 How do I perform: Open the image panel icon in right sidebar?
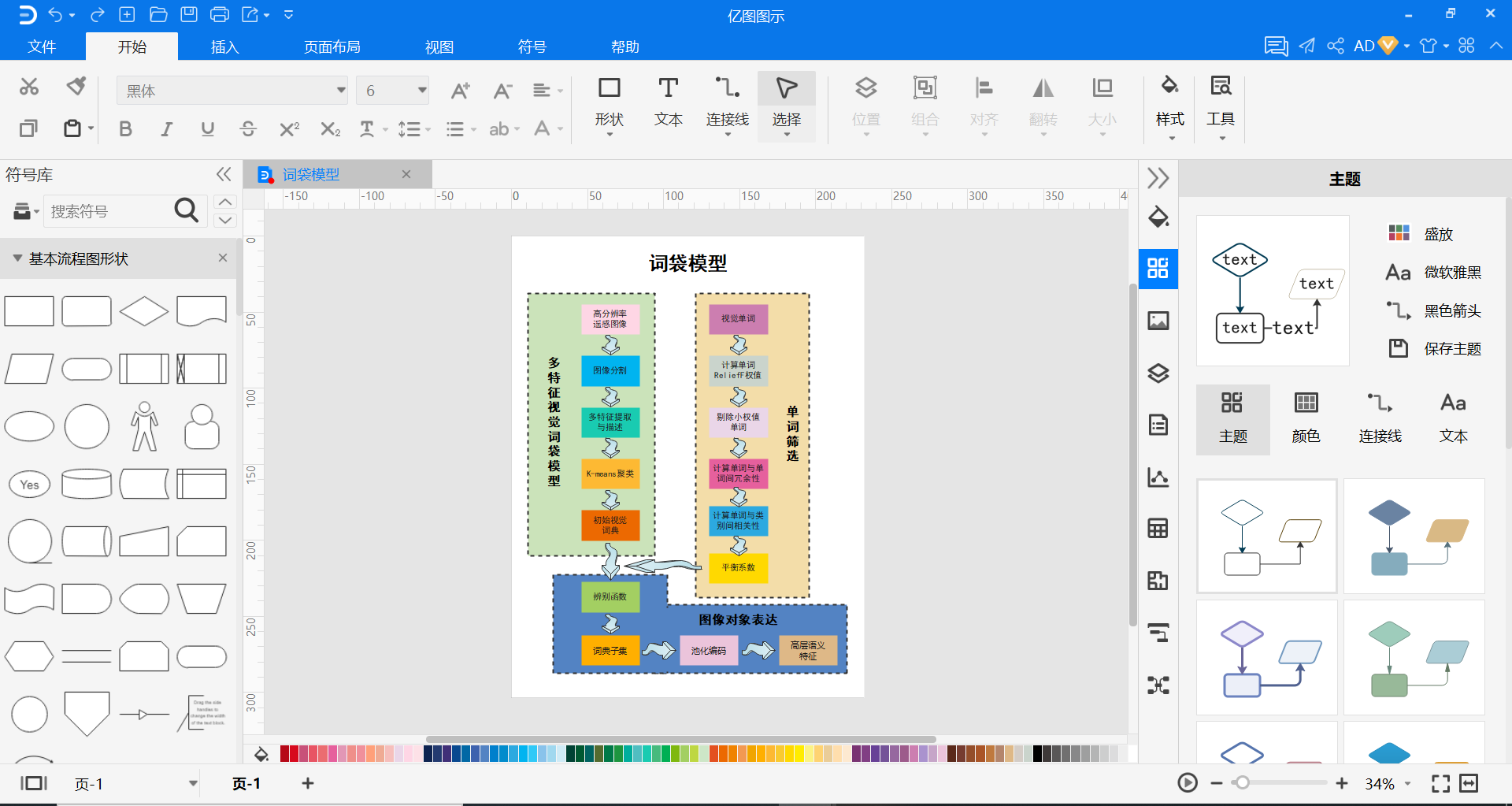point(1158,321)
